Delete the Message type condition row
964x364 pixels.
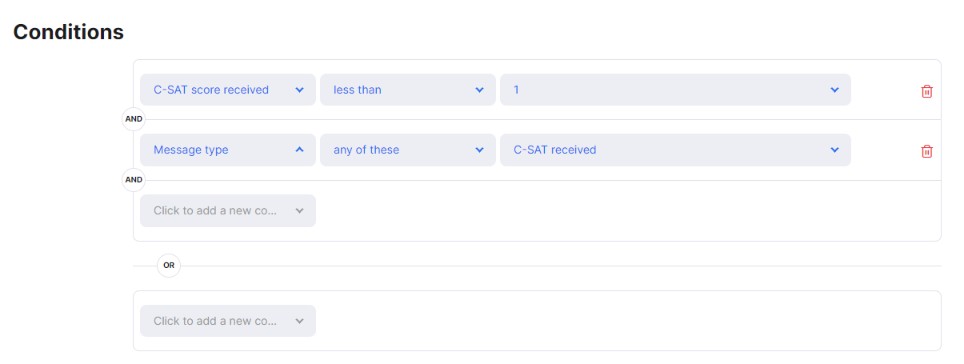coord(926,151)
